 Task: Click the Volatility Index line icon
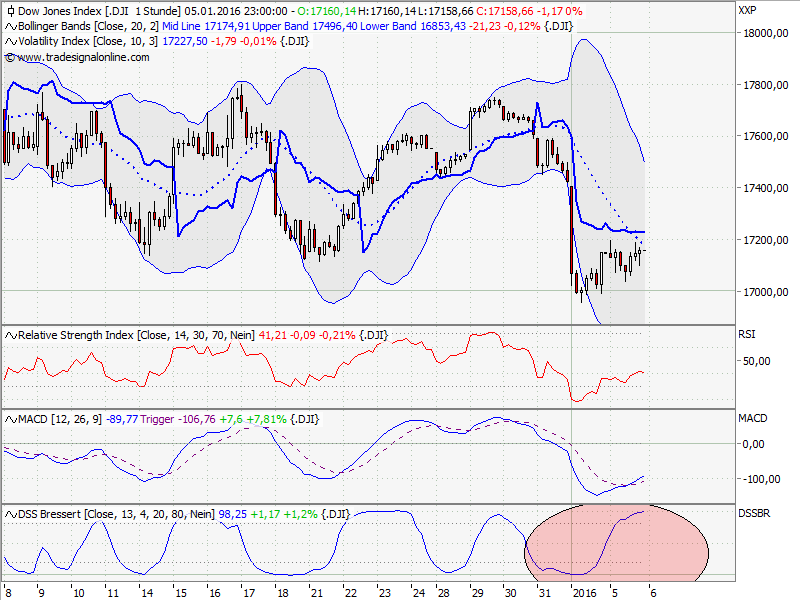[11, 41]
